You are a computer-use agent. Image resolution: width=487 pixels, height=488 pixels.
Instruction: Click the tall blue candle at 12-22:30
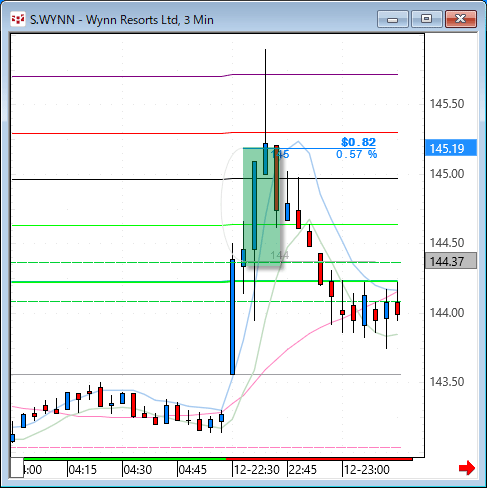click(x=232, y=317)
